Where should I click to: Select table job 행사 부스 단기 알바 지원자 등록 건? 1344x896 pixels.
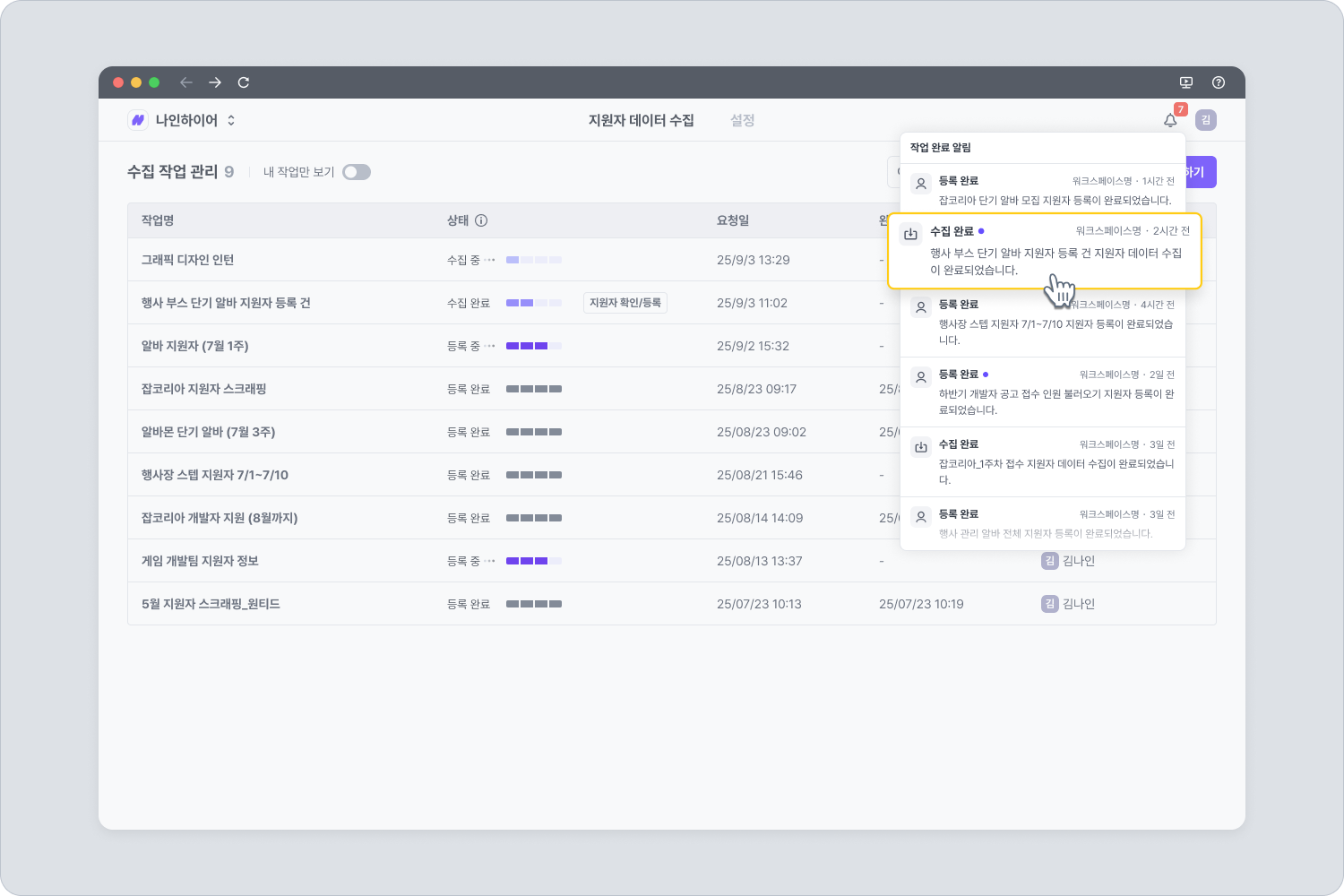(x=226, y=303)
